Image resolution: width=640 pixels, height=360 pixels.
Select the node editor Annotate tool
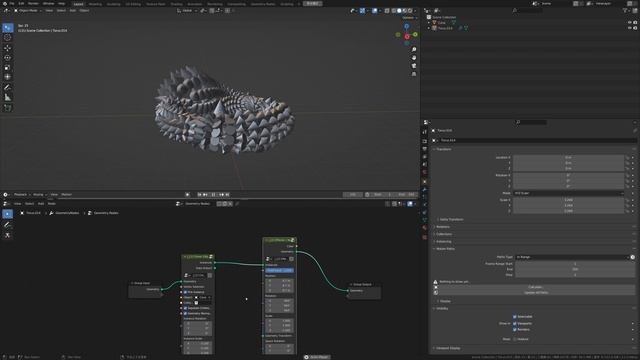click(7, 224)
